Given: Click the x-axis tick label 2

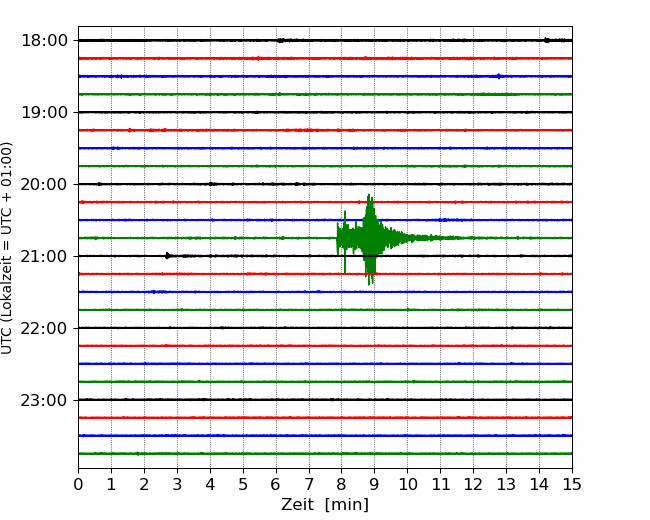Looking at the screenshot, I should click(x=144, y=484).
